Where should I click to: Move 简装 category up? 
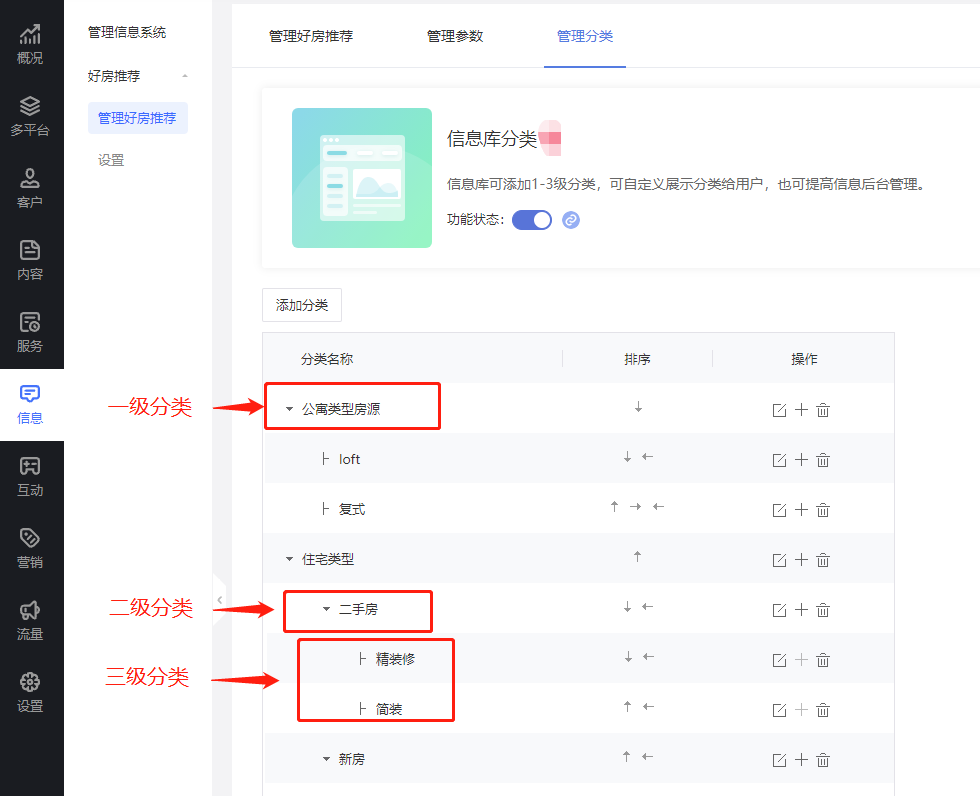click(x=628, y=706)
